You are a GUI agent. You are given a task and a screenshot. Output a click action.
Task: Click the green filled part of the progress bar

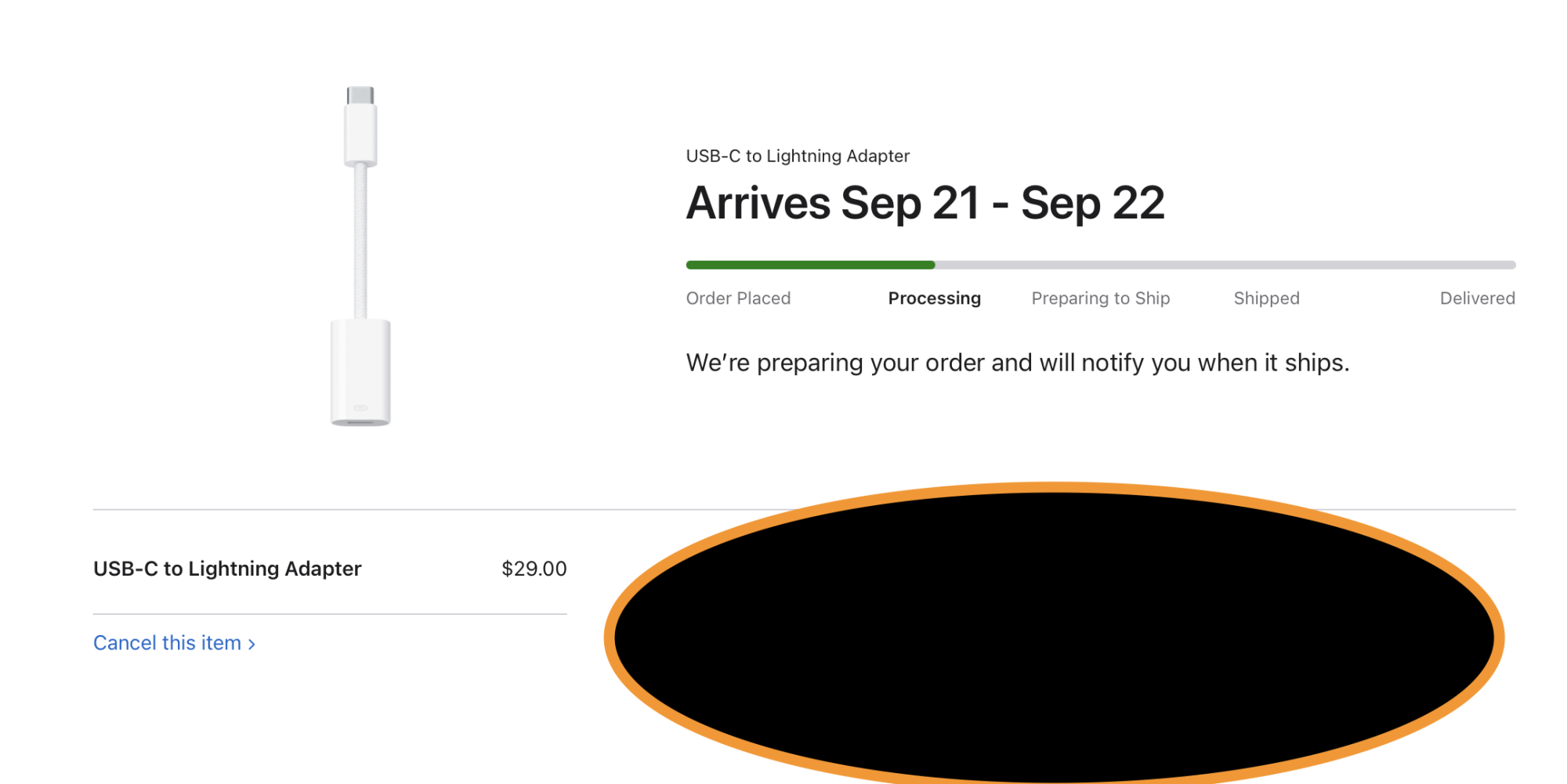pos(810,265)
